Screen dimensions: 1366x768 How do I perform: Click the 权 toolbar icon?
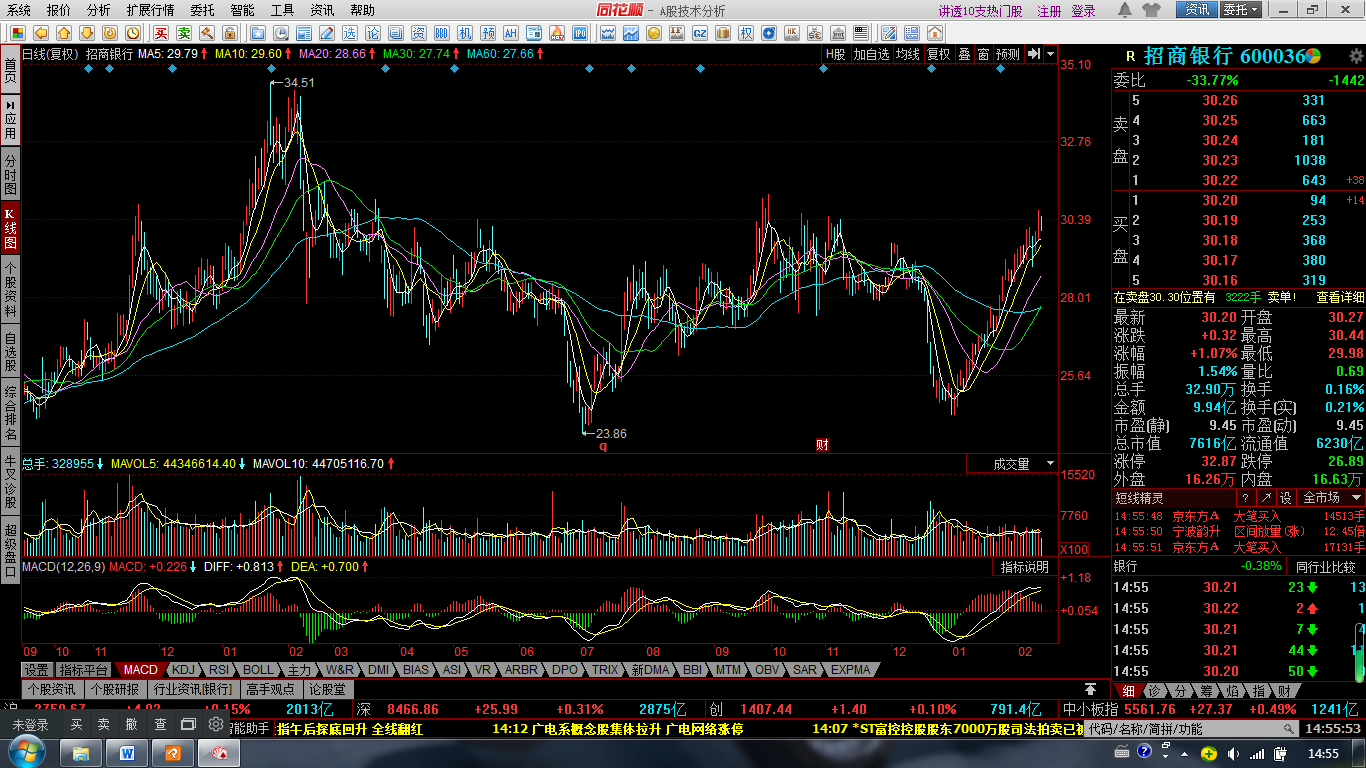pyautogui.click(x=746, y=33)
